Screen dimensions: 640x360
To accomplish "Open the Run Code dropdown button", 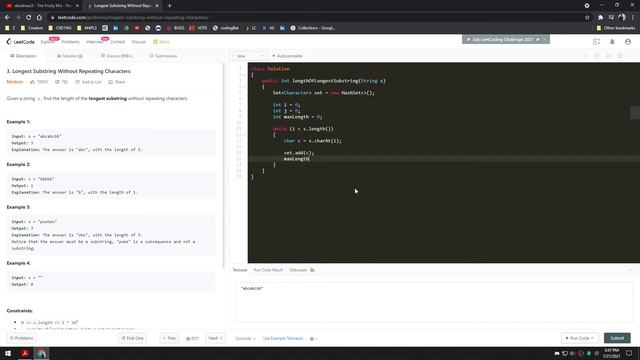I will click(579, 338).
